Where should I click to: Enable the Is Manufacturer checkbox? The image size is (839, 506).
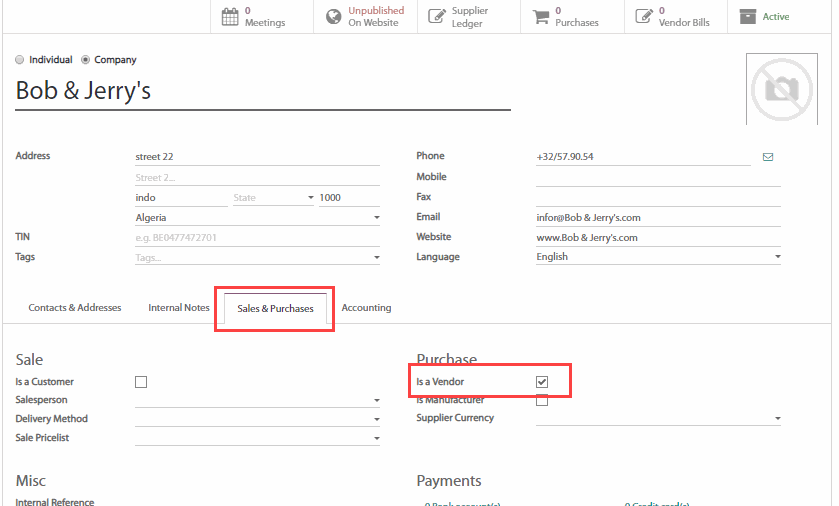[542, 401]
